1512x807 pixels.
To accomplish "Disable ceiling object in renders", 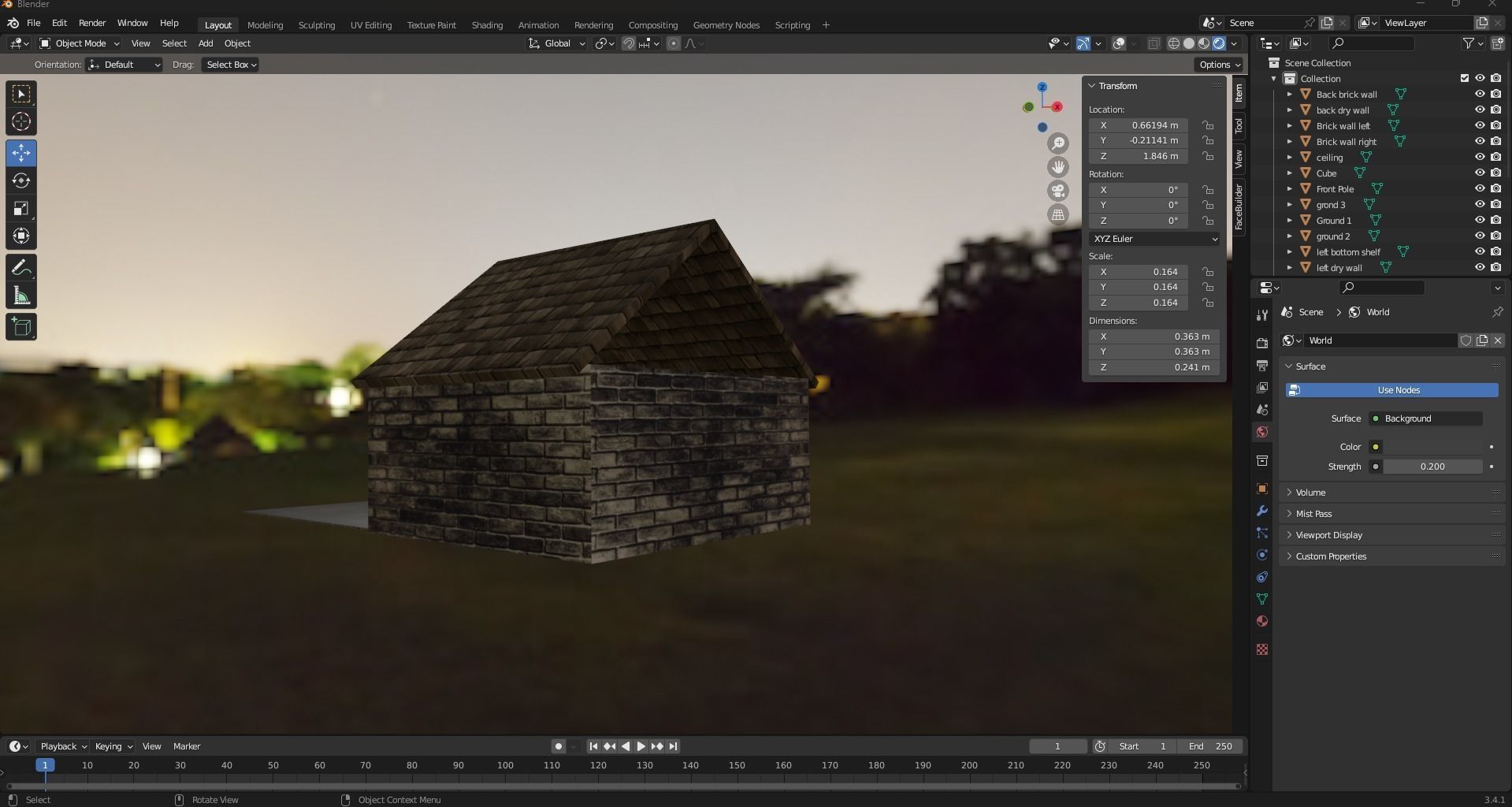I will 1496,157.
